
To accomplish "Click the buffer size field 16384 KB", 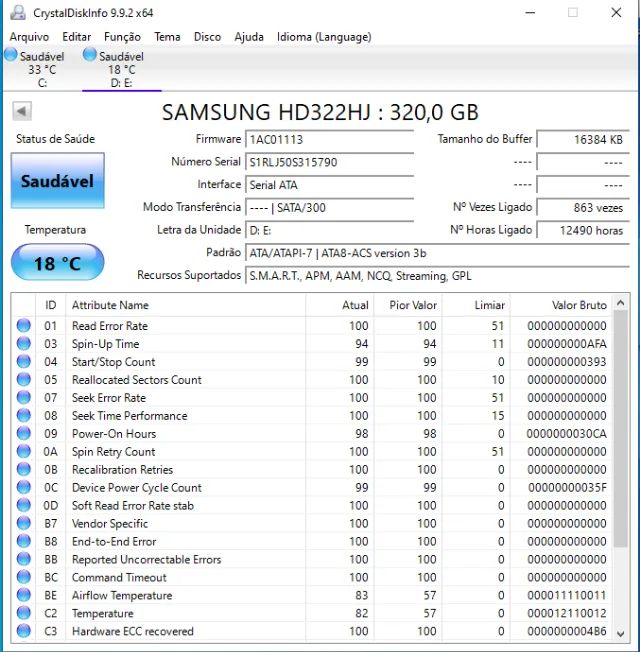I will [x=583, y=140].
